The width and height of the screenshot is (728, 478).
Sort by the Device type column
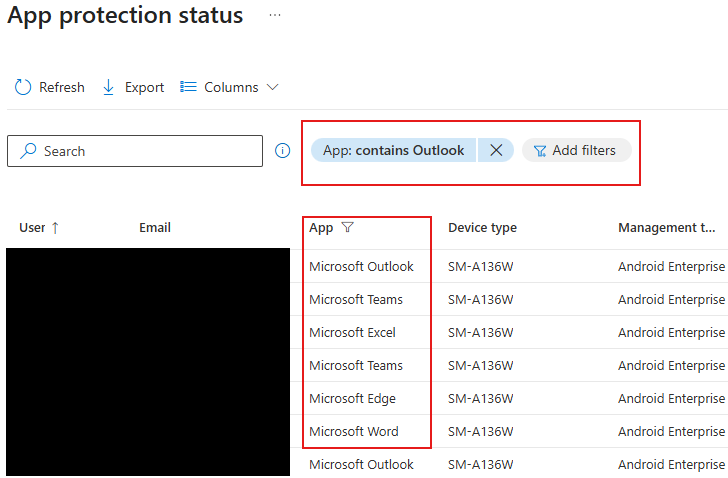point(482,228)
